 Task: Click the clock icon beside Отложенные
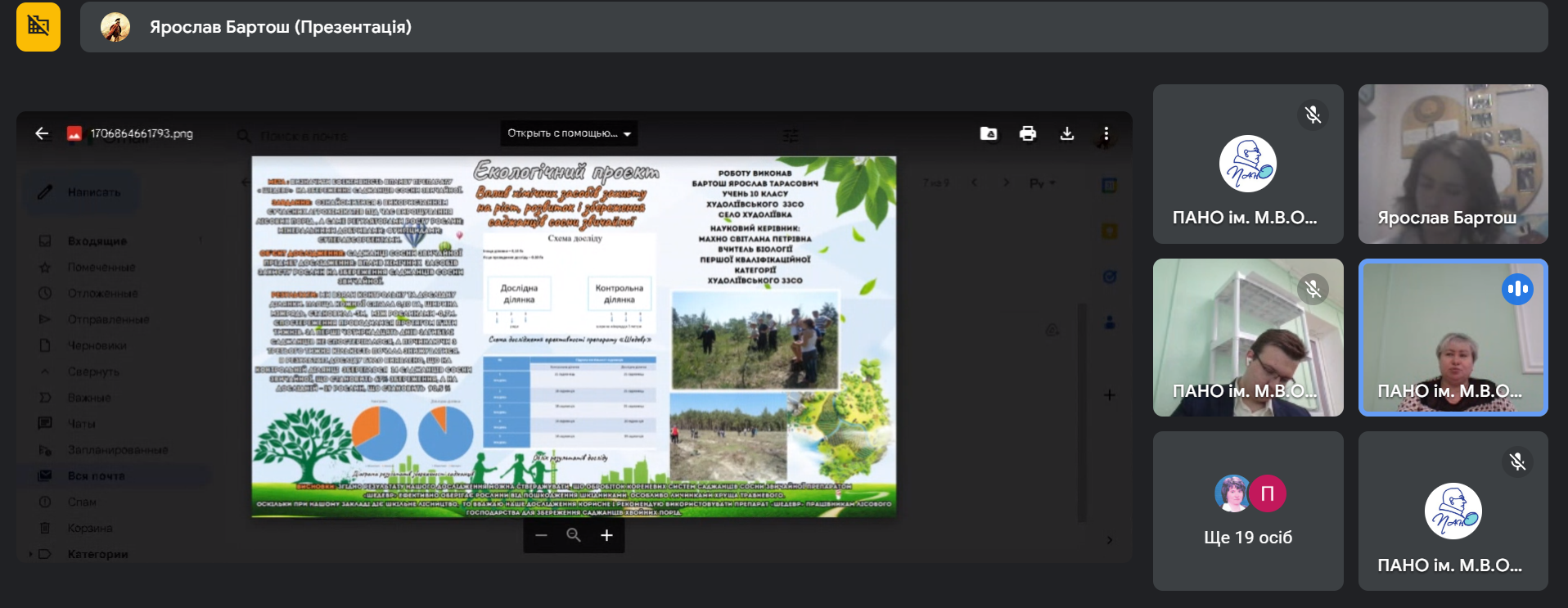pyautogui.click(x=45, y=293)
